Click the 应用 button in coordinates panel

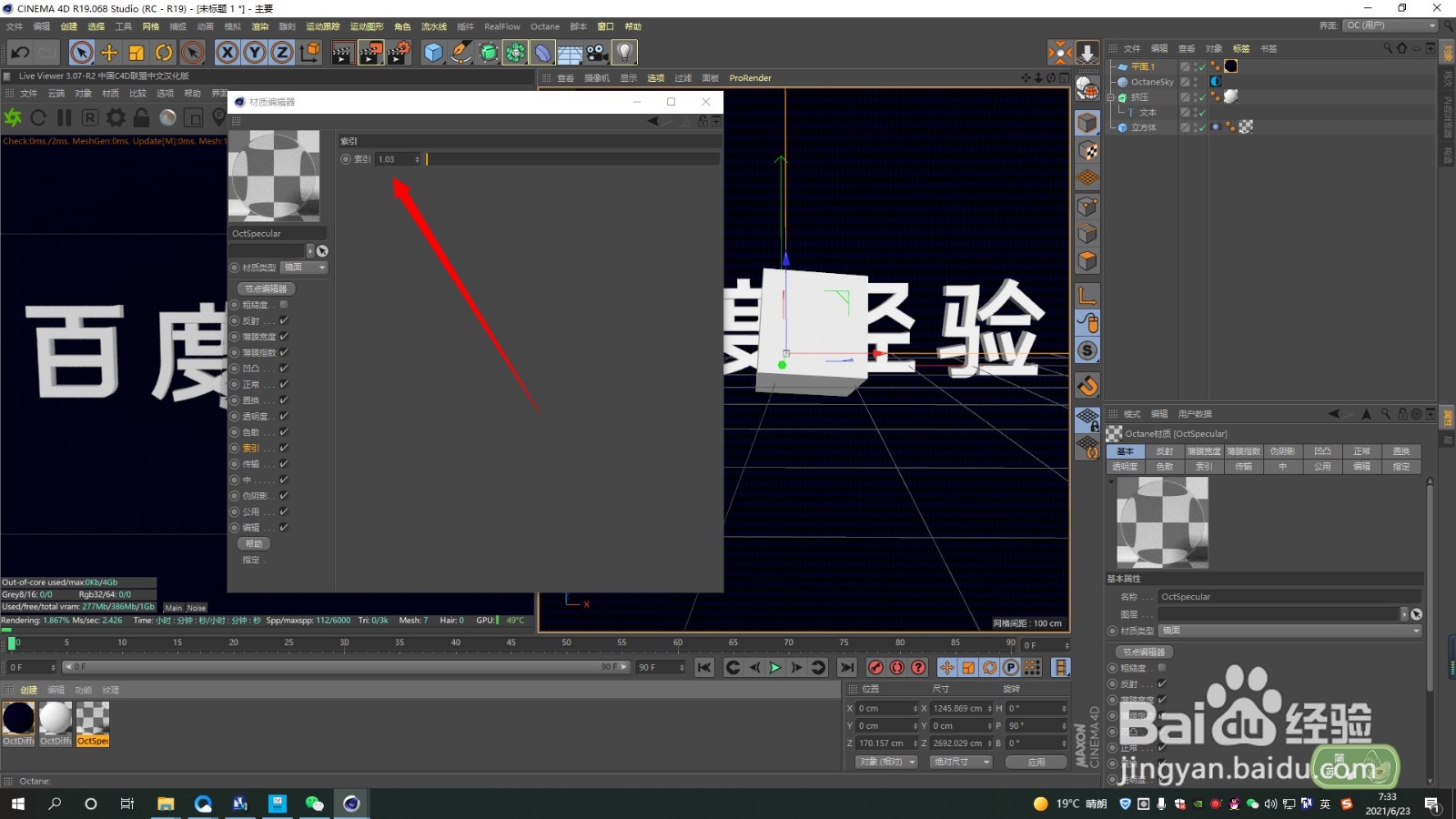pos(1036,762)
